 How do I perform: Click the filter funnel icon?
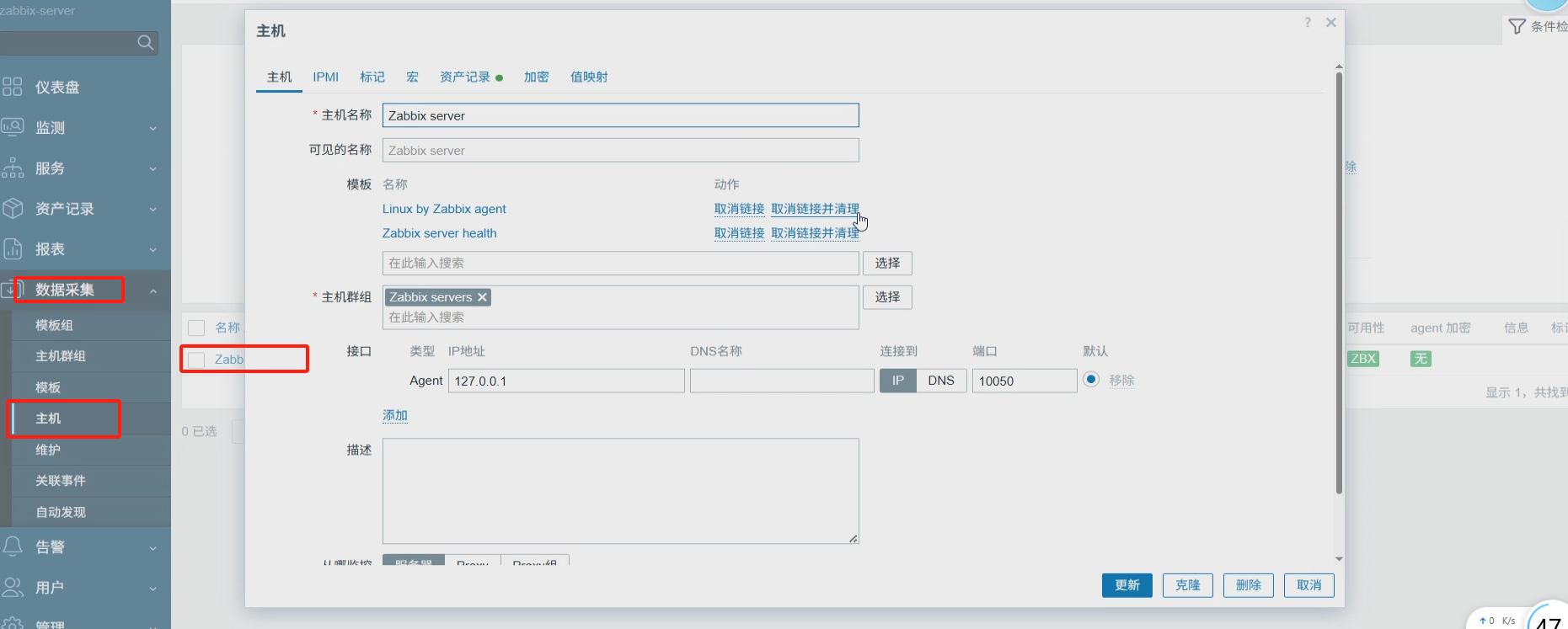coord(1517,26)
